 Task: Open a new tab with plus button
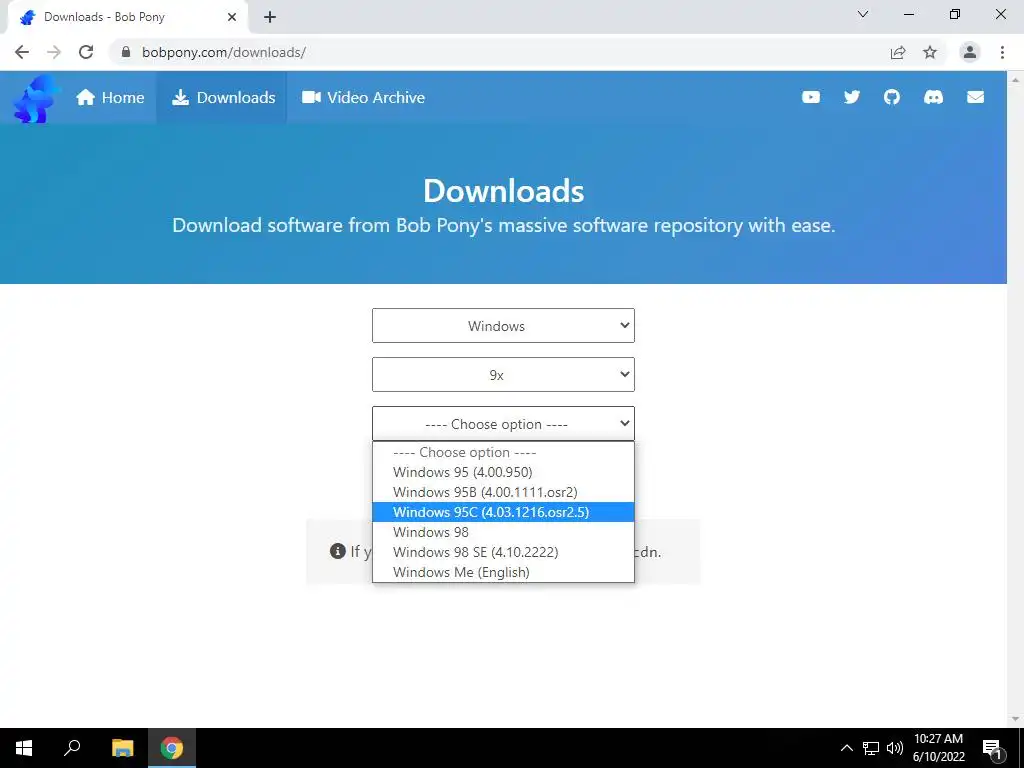pos(270,17)
